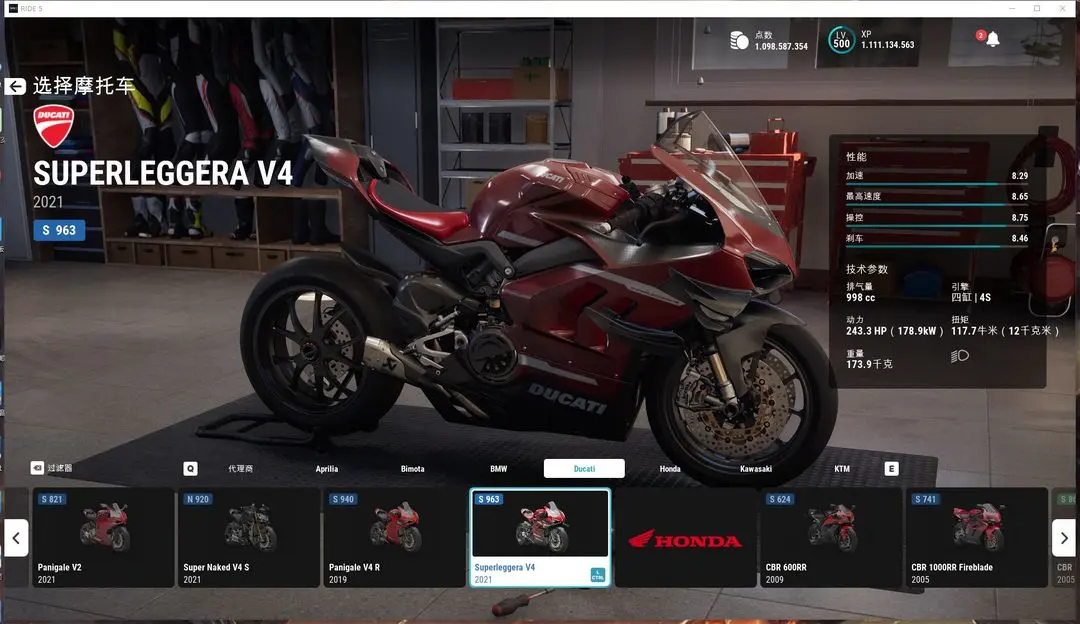
Task: Click the 8.75 handling score
Action: pos(1019,218)
